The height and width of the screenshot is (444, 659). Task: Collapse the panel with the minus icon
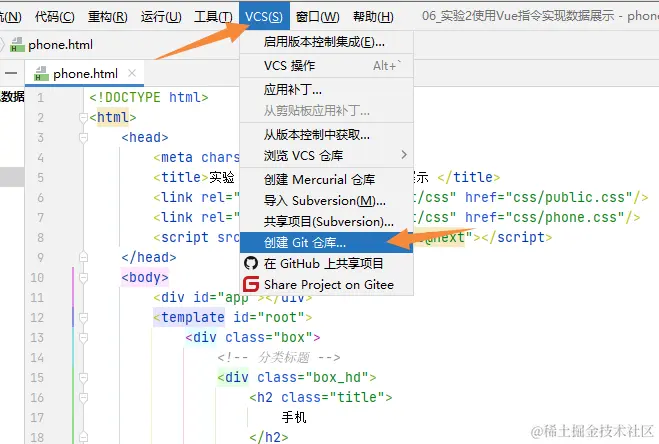pos(11,74)
